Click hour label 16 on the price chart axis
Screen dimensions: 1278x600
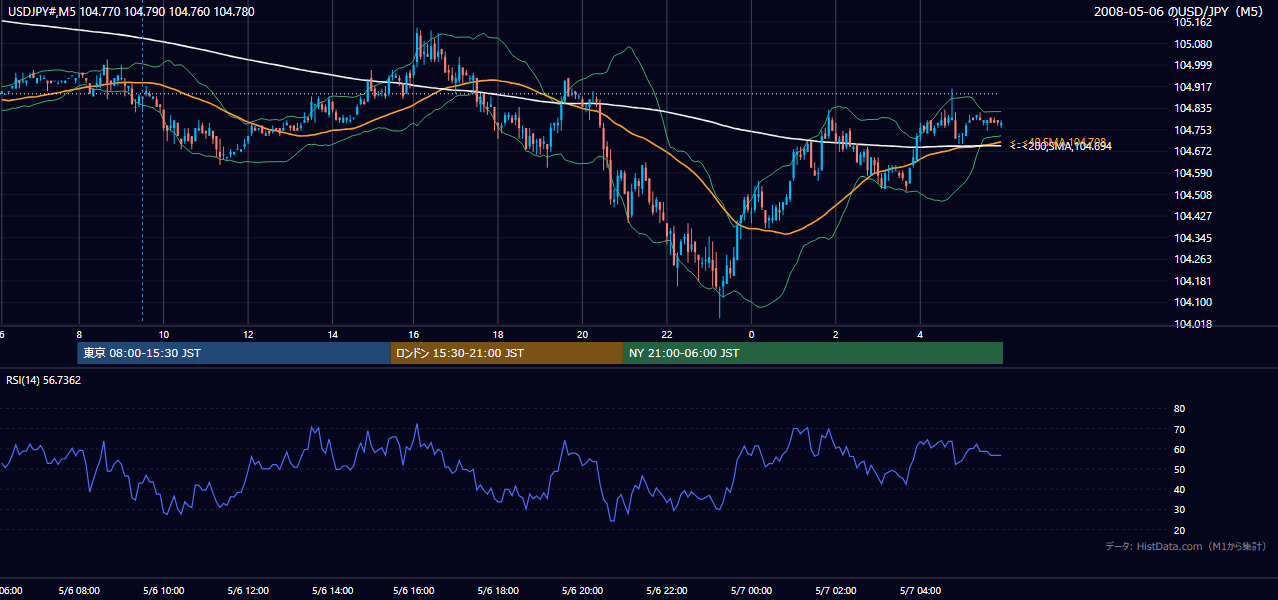pos(415,335)
